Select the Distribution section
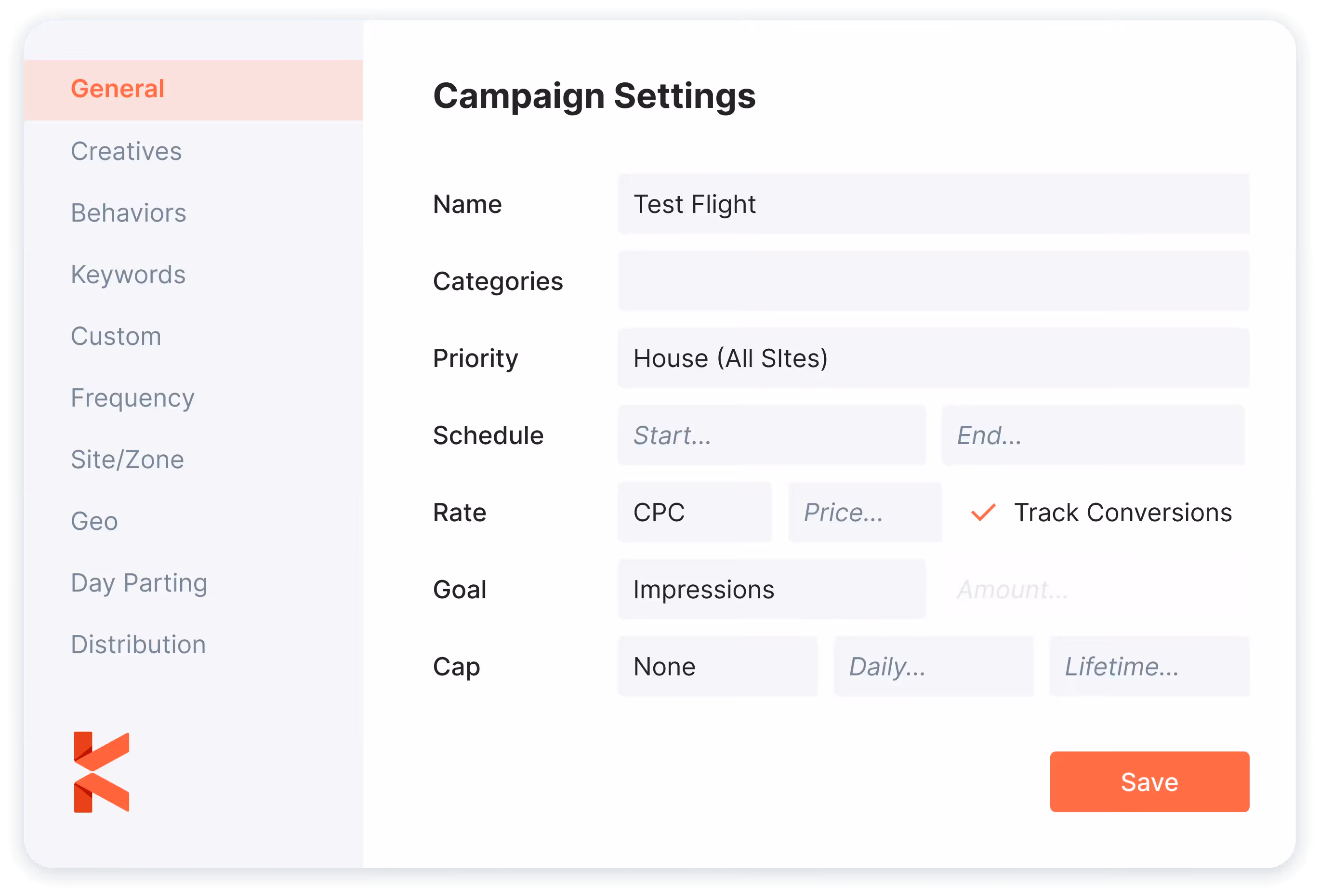This screenshot has width=1320, height=896. point(138,644)
